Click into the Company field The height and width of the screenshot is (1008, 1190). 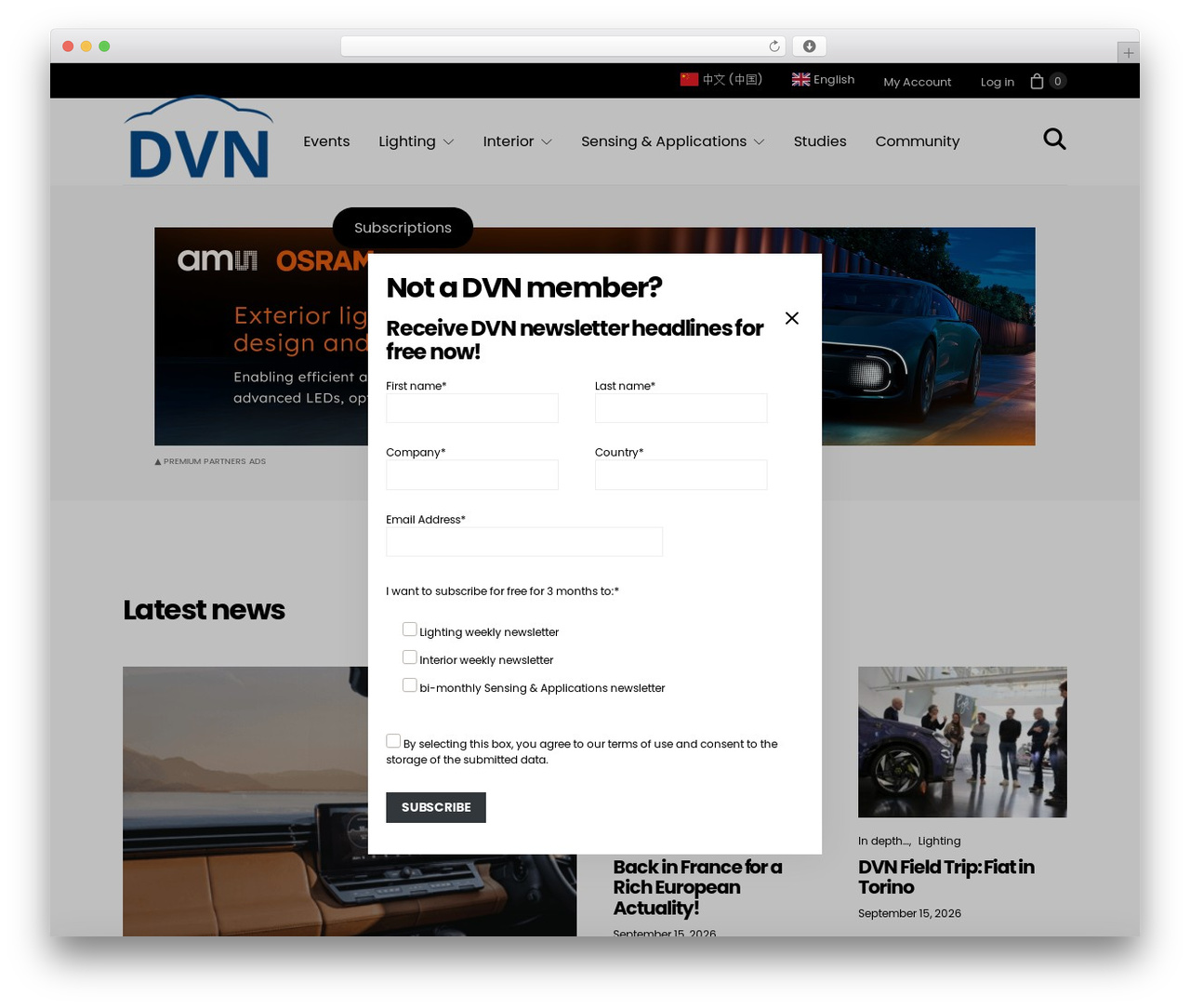pos(472,475)
